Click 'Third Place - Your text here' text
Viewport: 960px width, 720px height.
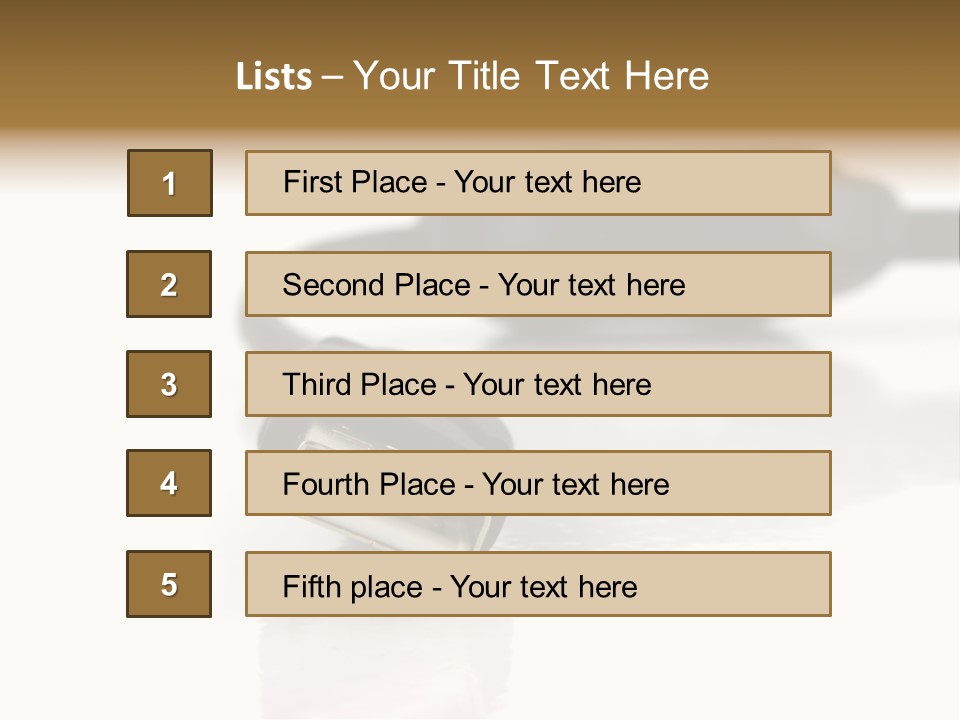pyautogui.click(x=467, y=384)
